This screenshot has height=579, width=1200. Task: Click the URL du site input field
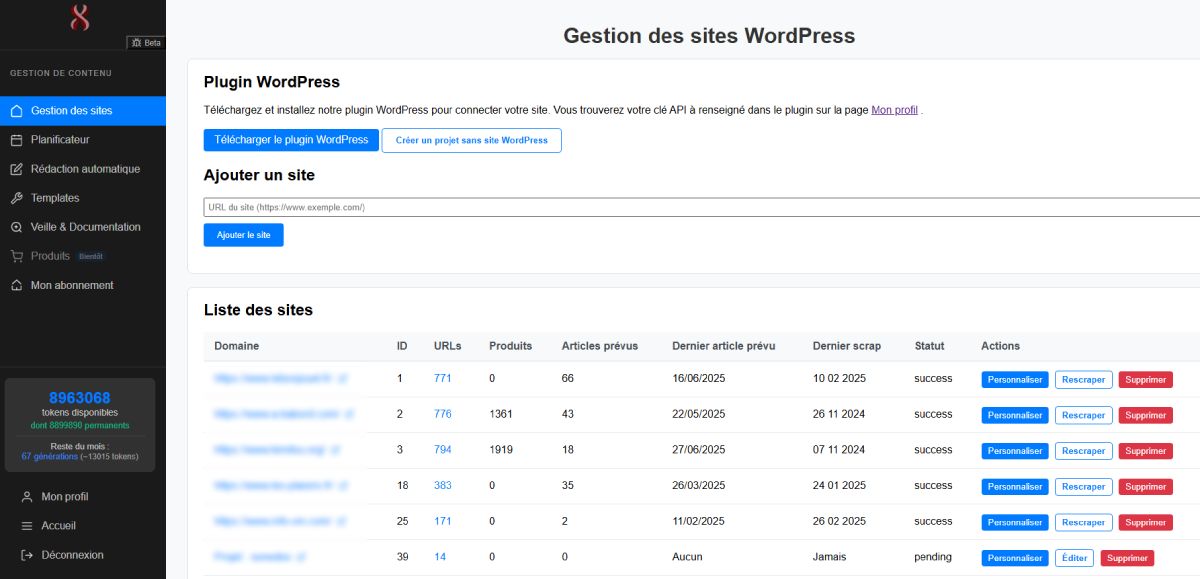pyautogui.click(x=500, y=206)
